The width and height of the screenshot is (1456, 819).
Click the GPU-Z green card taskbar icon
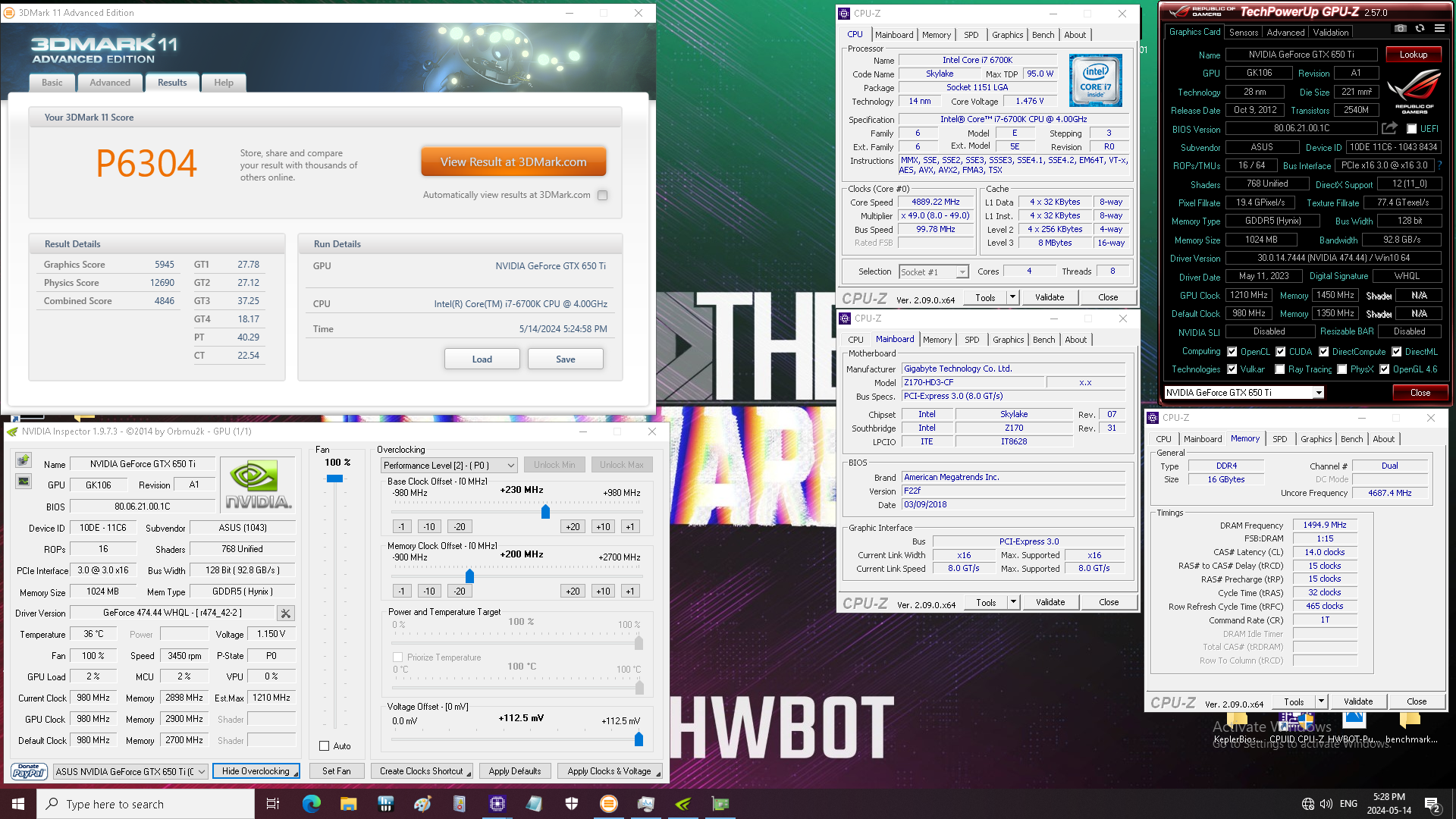coord(720,804)
